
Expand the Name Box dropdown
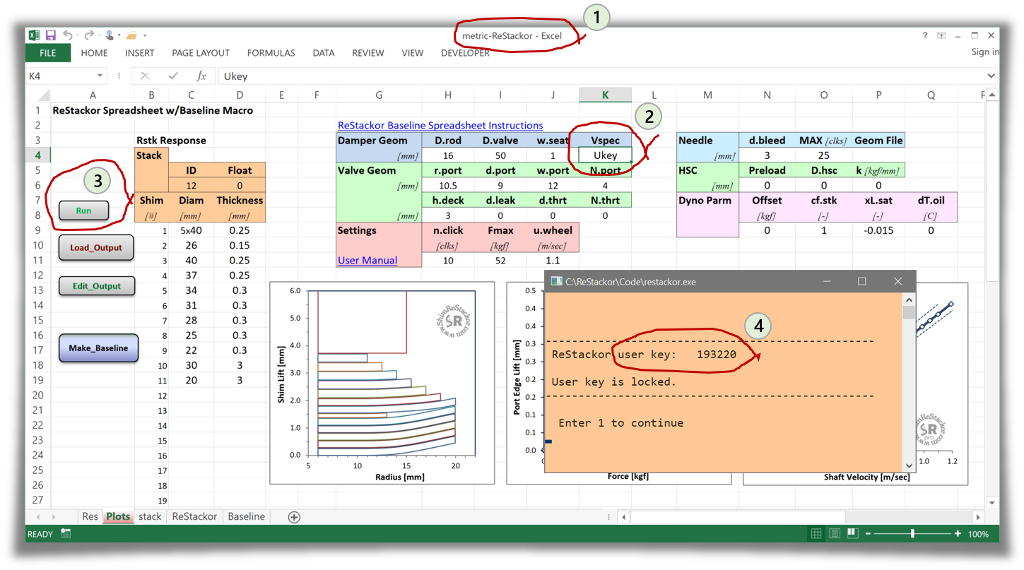pos(100,76)
